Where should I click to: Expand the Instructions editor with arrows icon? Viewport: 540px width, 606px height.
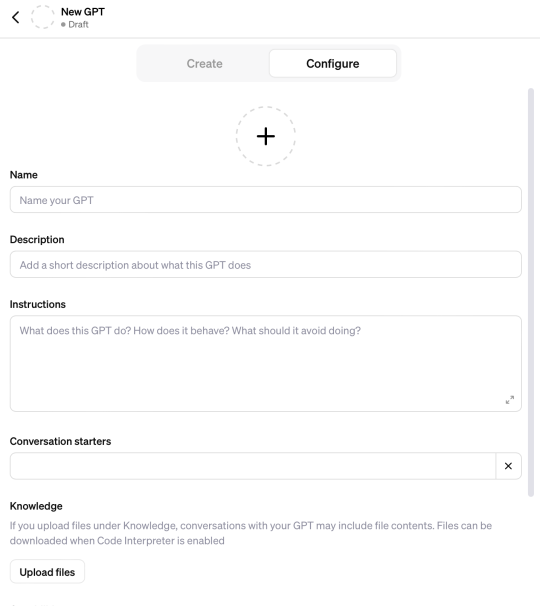coord(510,400)
